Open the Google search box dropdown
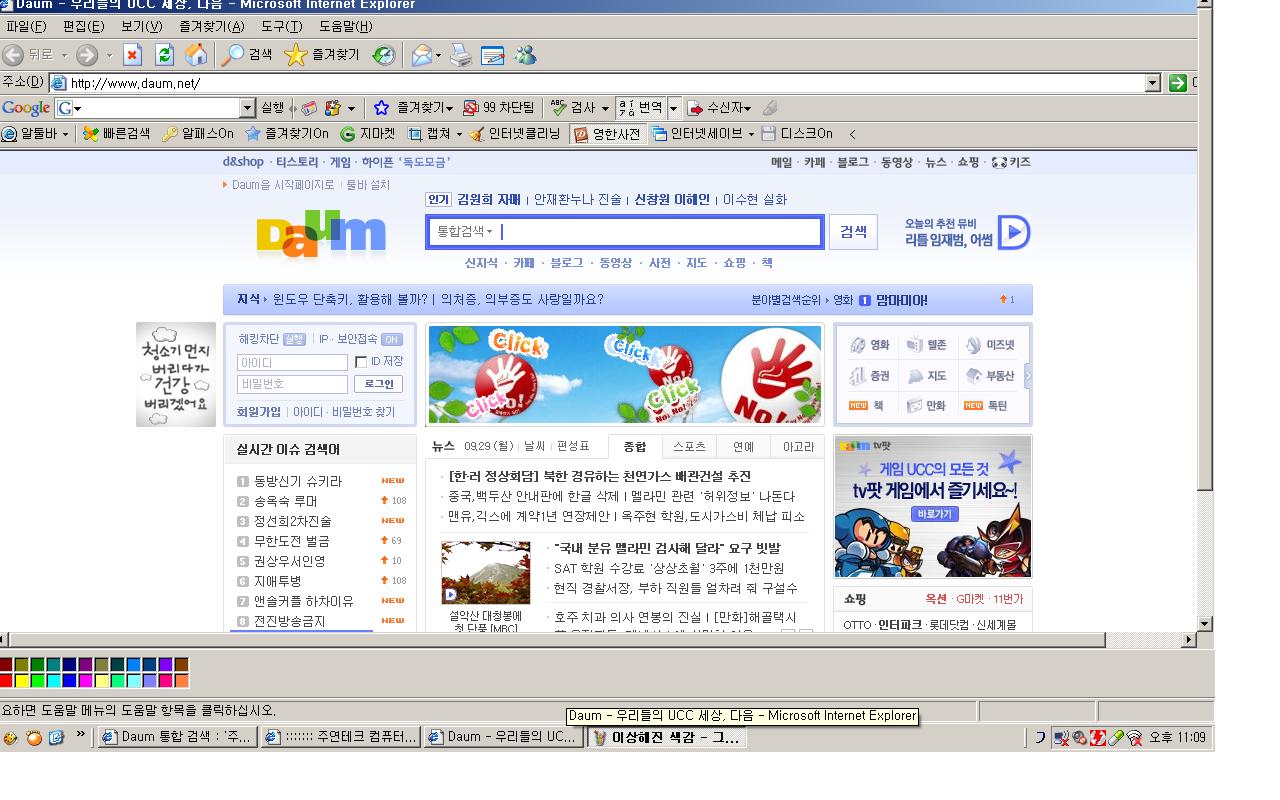 [x=248, y=108]
